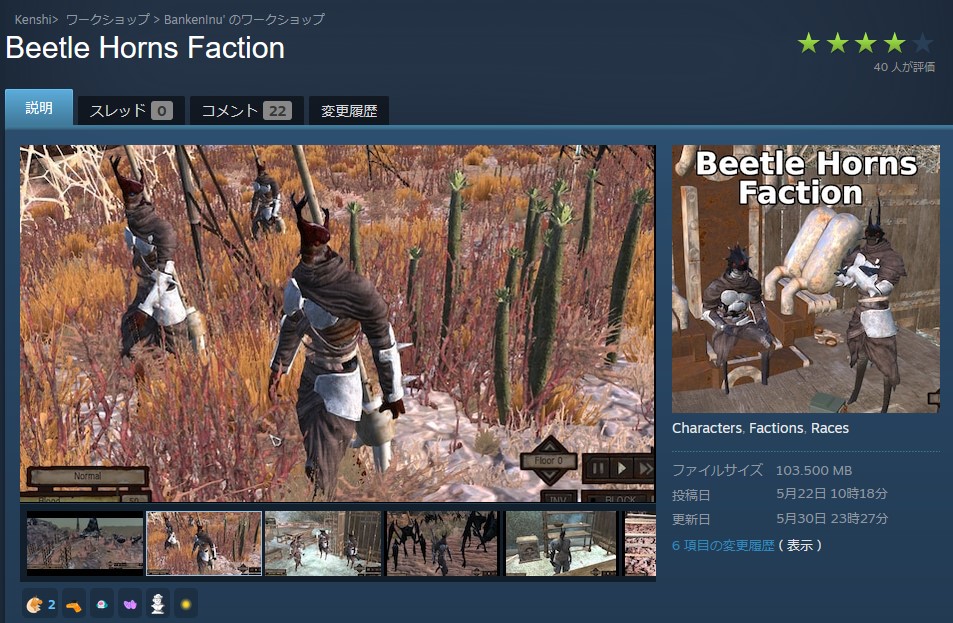Click the first green rating star
Image resolution: width=953 pixels, height=623 pixels.
point(809,43)
